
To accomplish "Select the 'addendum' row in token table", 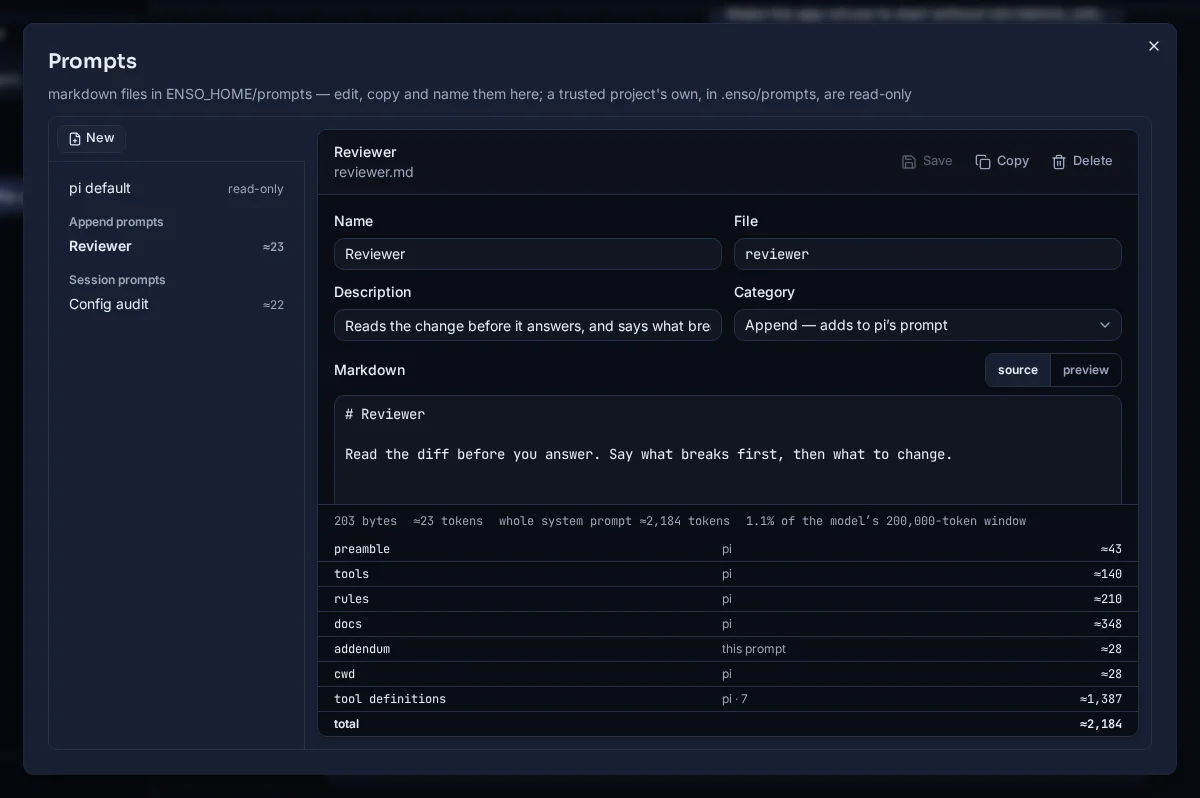I will [728, 649].
